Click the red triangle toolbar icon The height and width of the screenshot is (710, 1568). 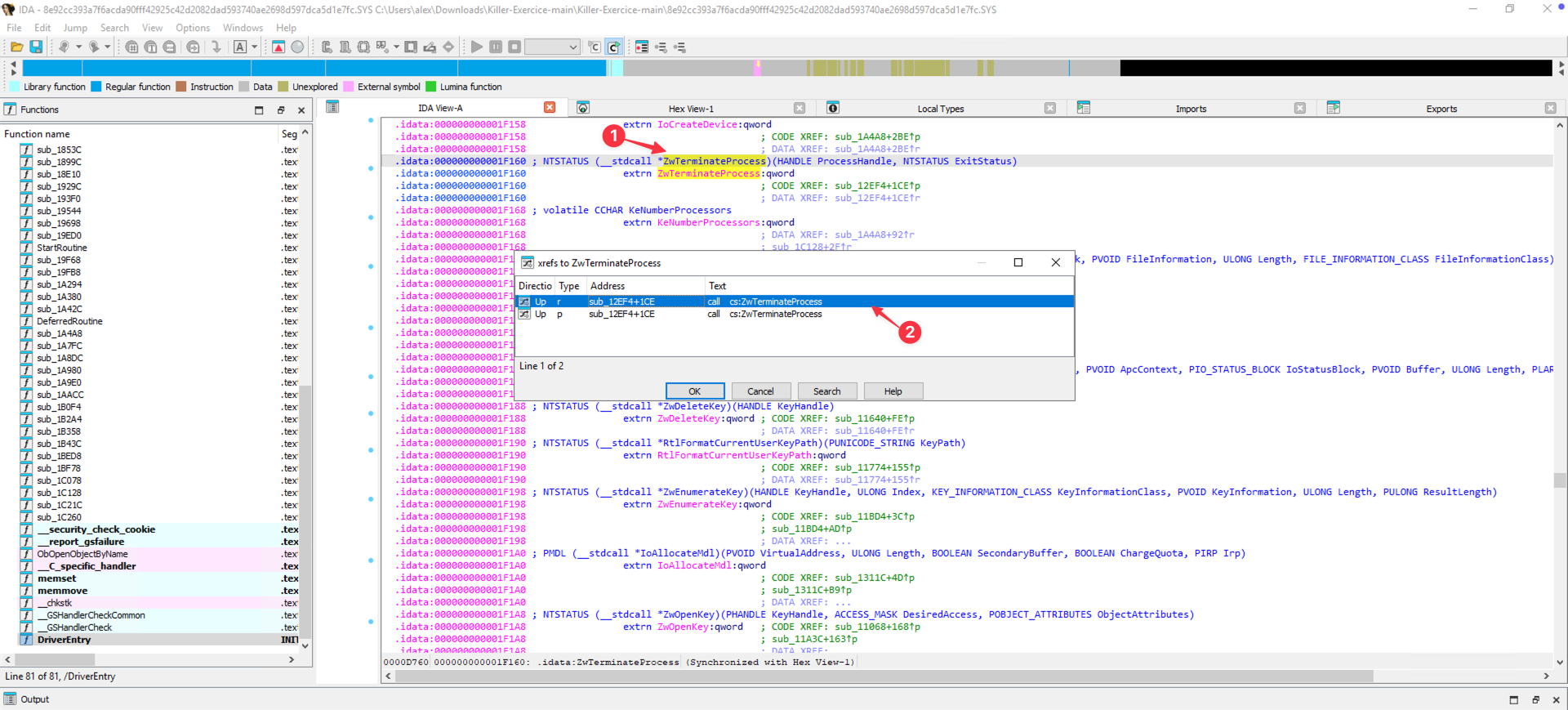278,47
